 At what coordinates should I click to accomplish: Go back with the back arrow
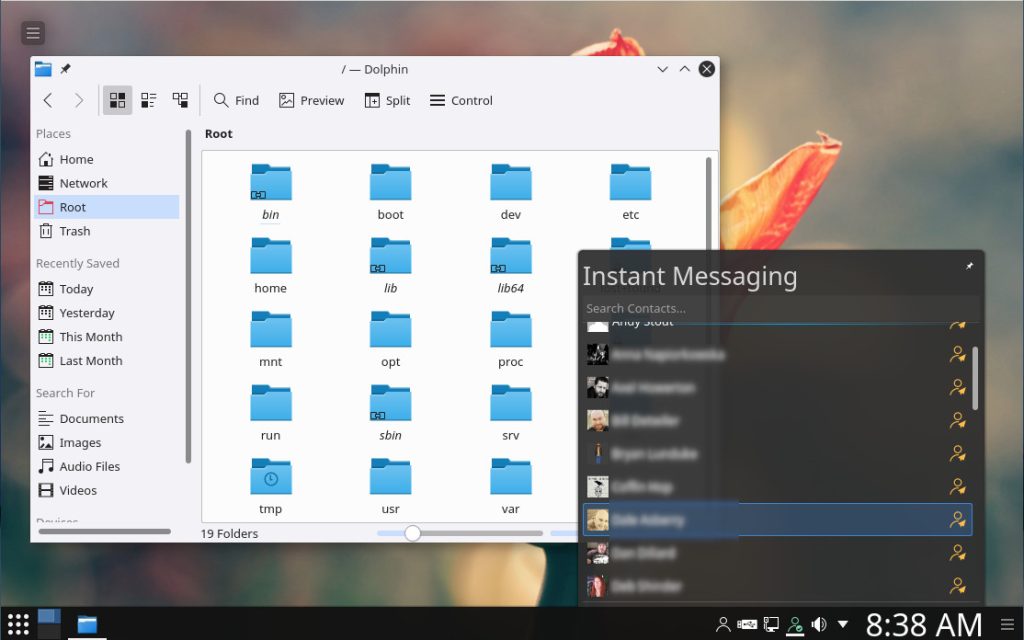pos(48,100)
